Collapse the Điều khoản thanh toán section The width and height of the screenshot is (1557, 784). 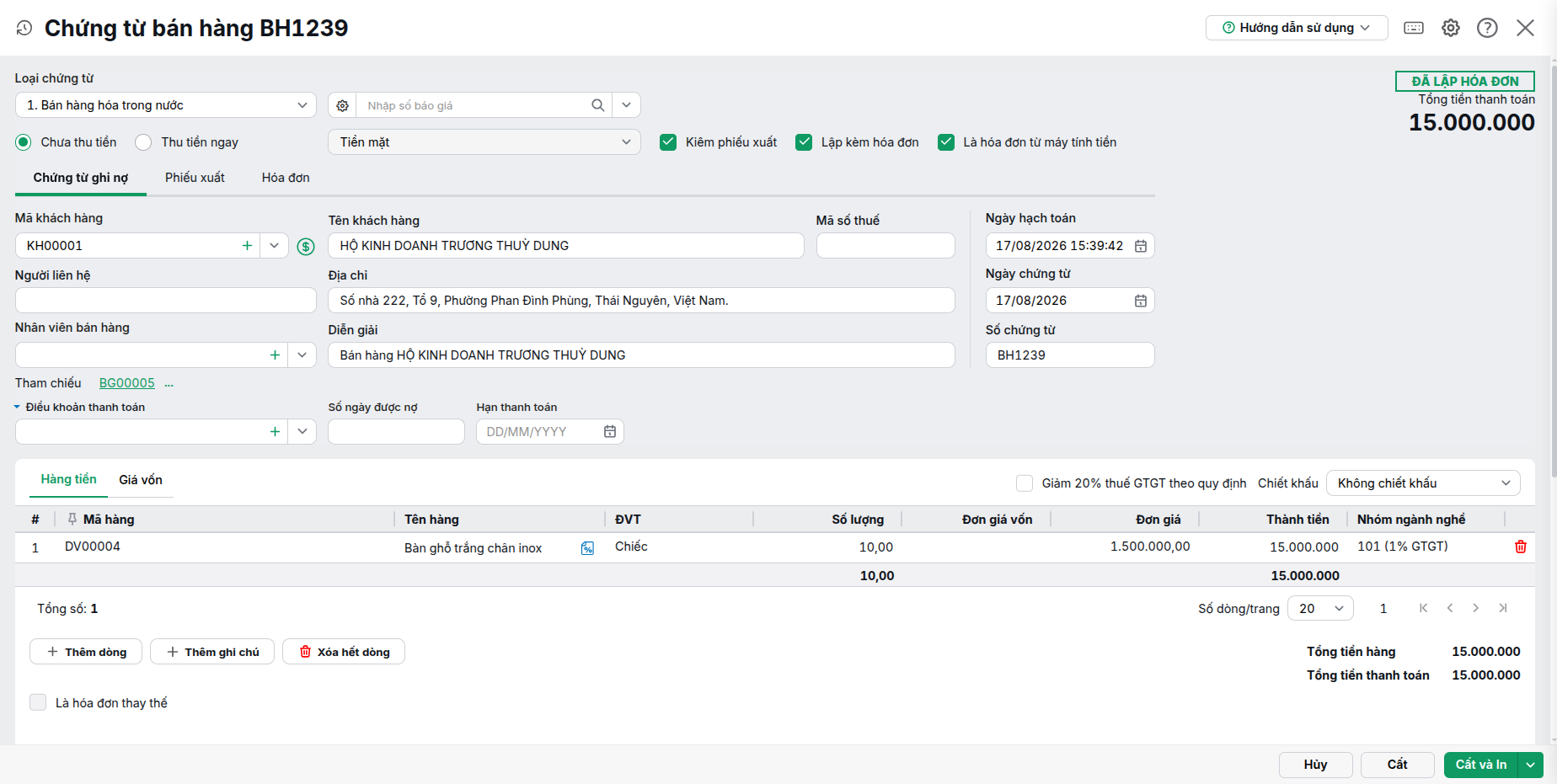[17, 407]
